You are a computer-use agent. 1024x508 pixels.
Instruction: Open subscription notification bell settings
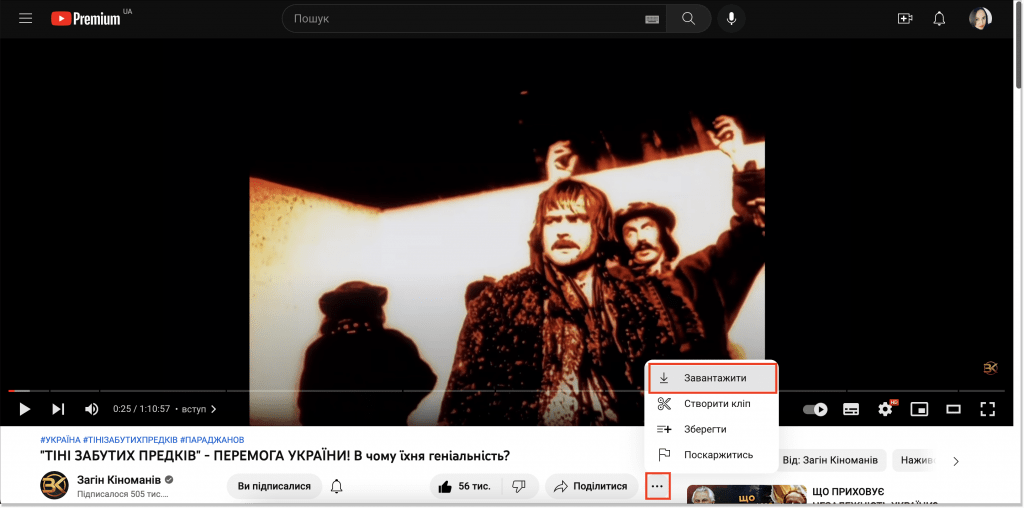coord(337,486)
